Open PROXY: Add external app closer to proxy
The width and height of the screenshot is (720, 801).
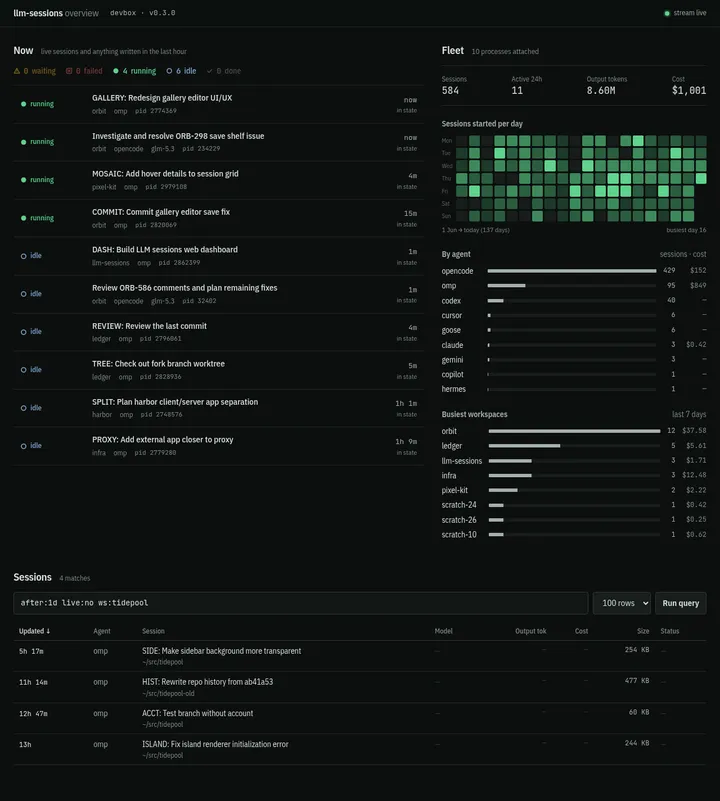click(x=218, y=446)
